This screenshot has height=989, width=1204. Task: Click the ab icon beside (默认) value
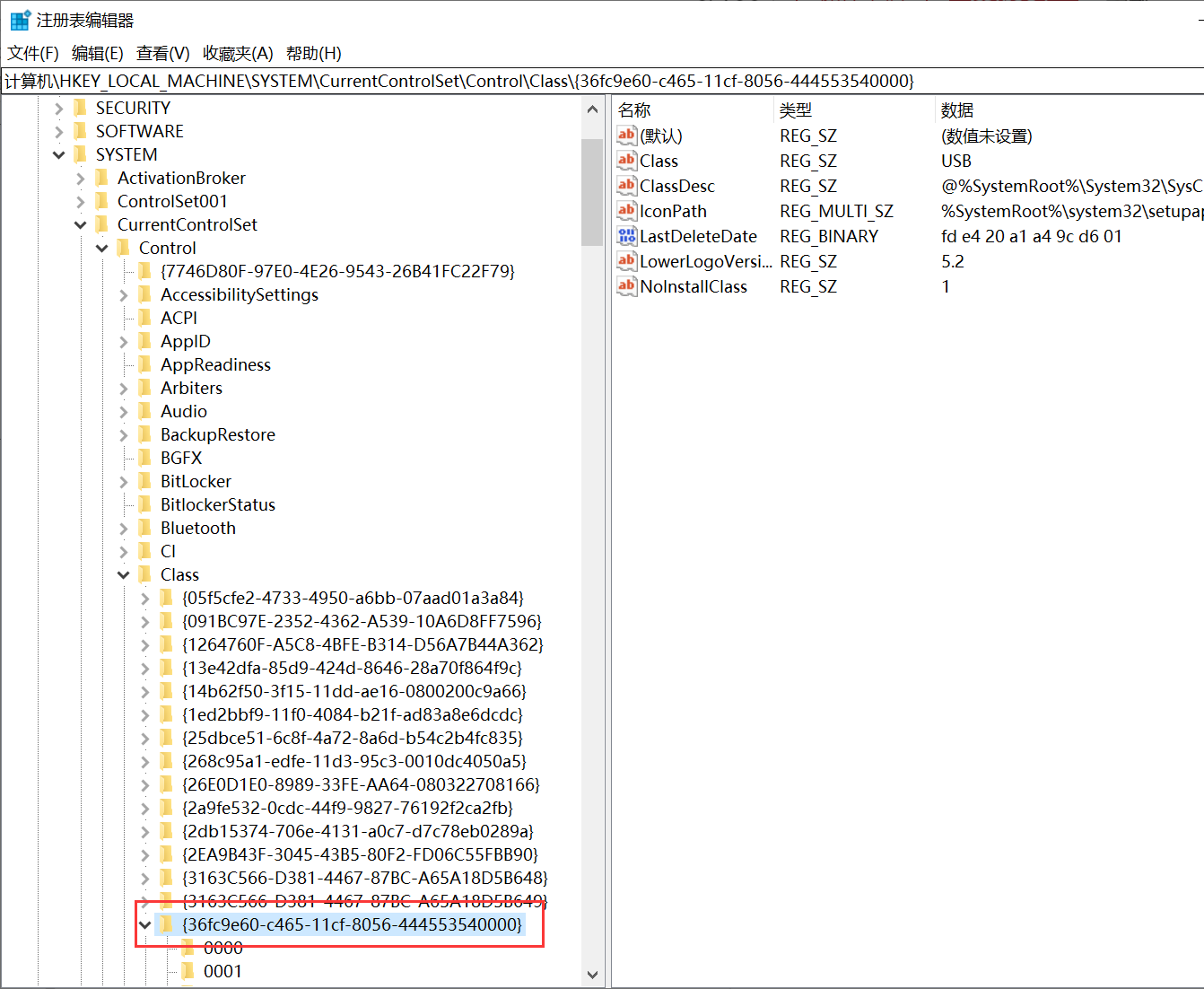click(626, 136)
